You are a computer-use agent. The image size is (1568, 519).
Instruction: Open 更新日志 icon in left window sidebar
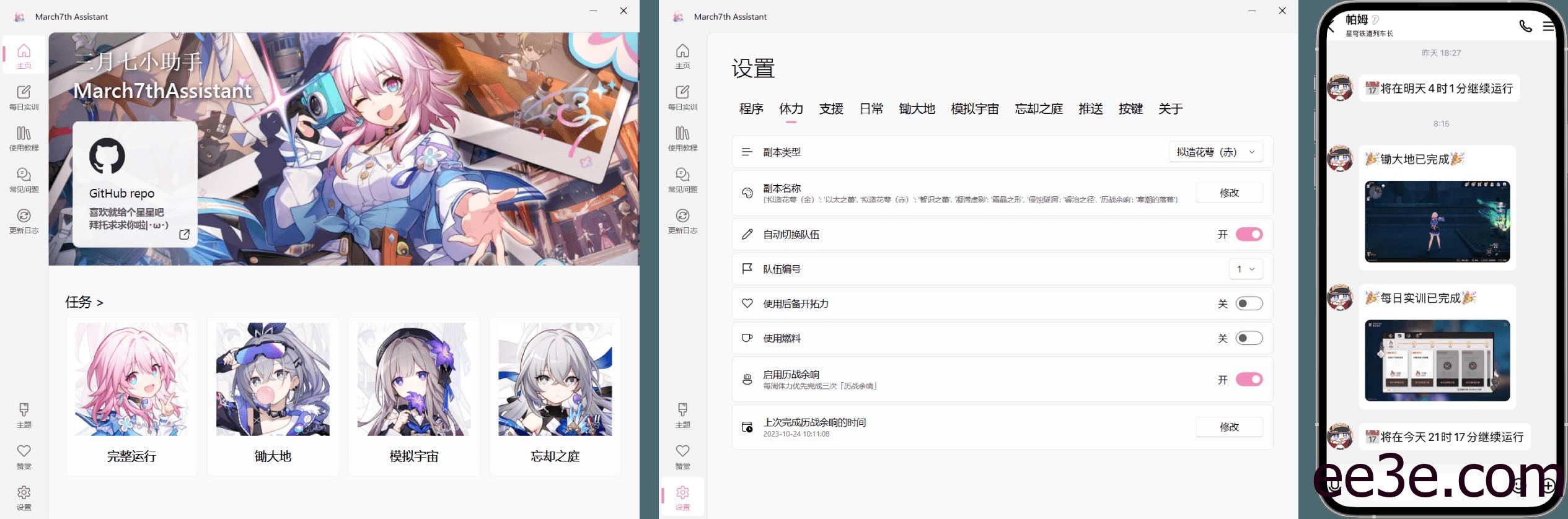coord(24,220)
